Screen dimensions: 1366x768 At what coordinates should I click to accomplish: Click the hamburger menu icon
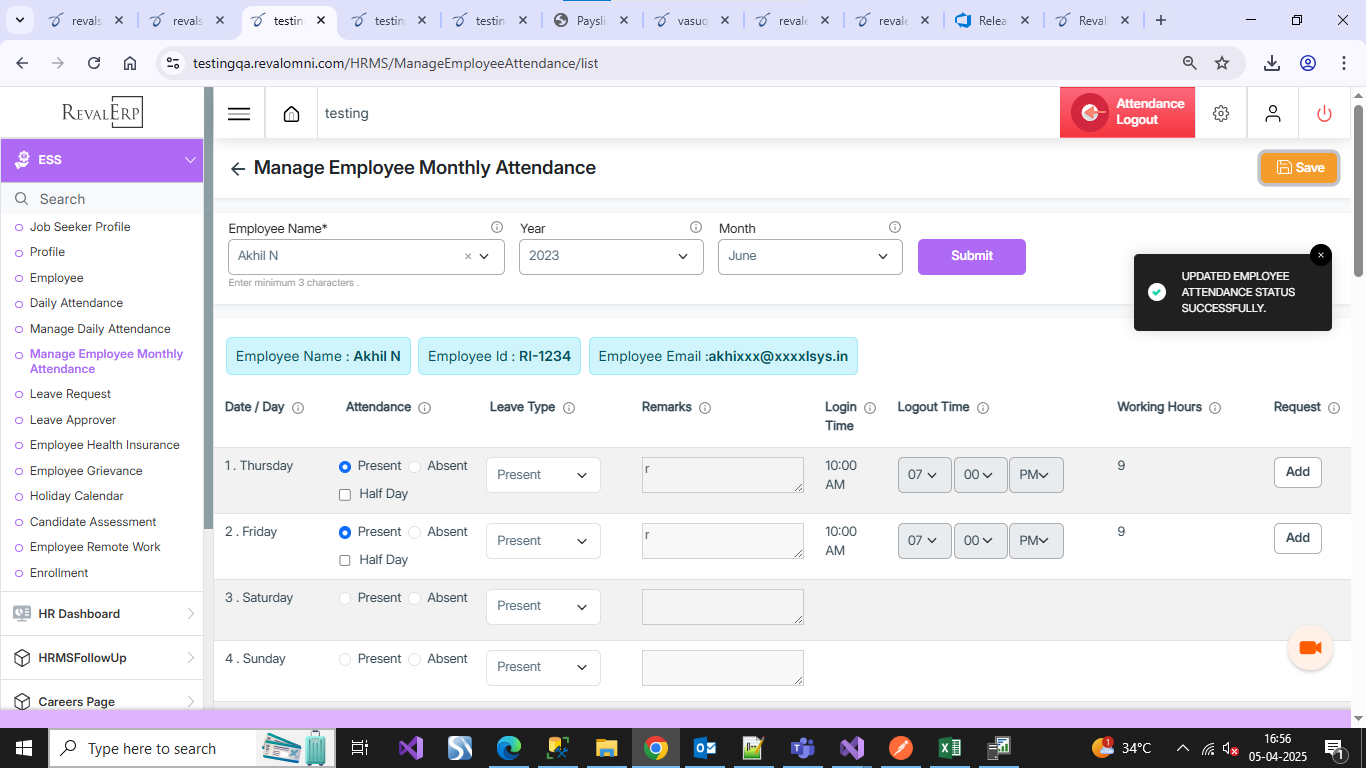click(239, 114)
